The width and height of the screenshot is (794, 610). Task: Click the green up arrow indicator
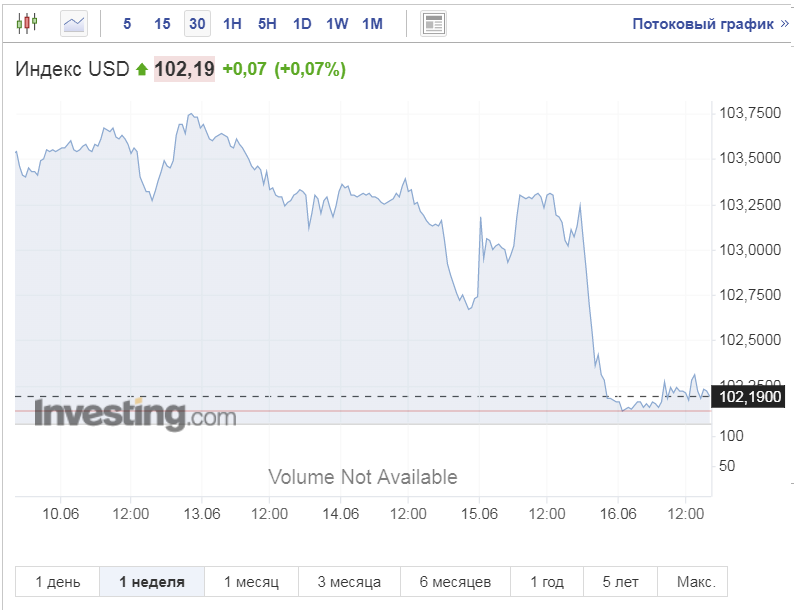(x=142, y=70)
